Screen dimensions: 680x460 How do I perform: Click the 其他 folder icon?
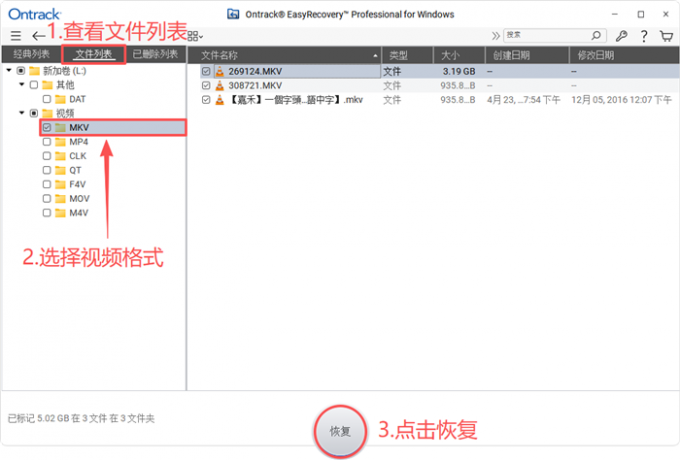coord(47,85)
